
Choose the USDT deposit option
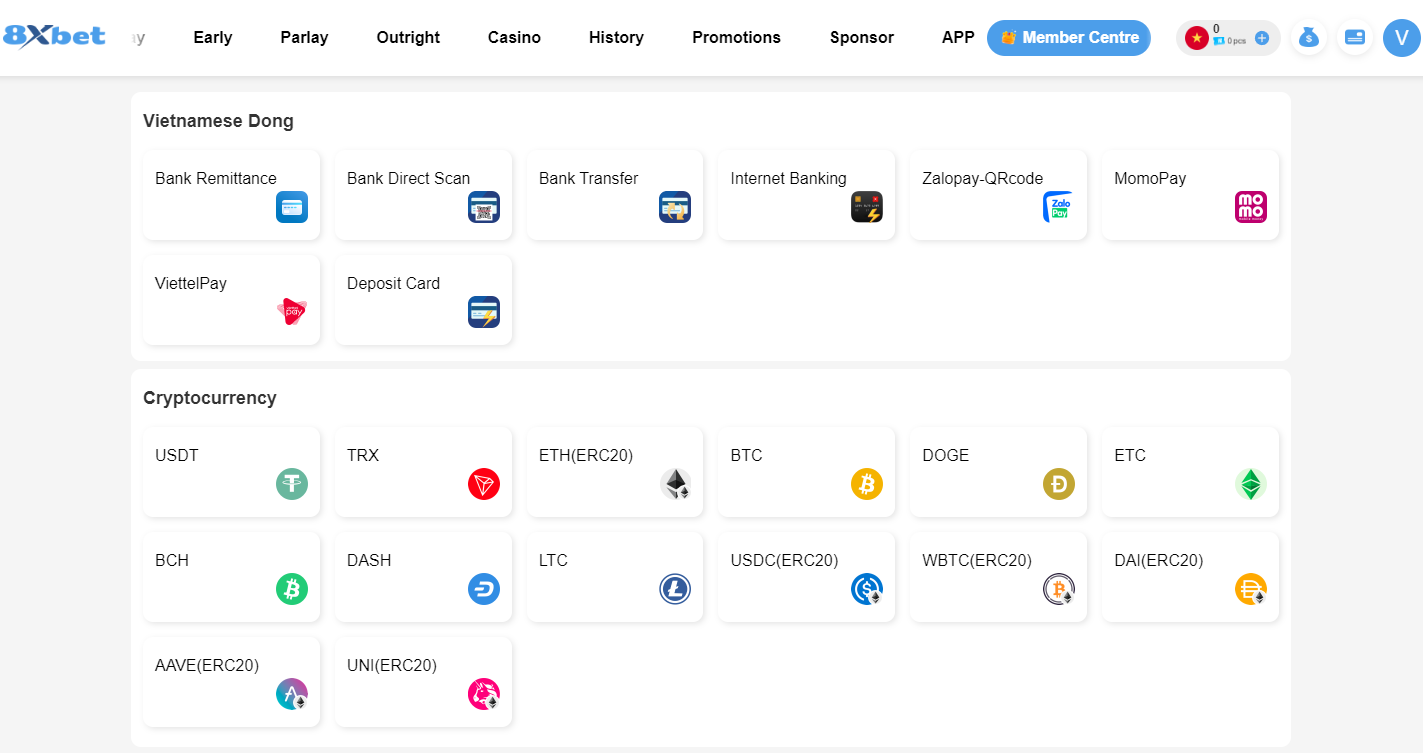point(231,471)
